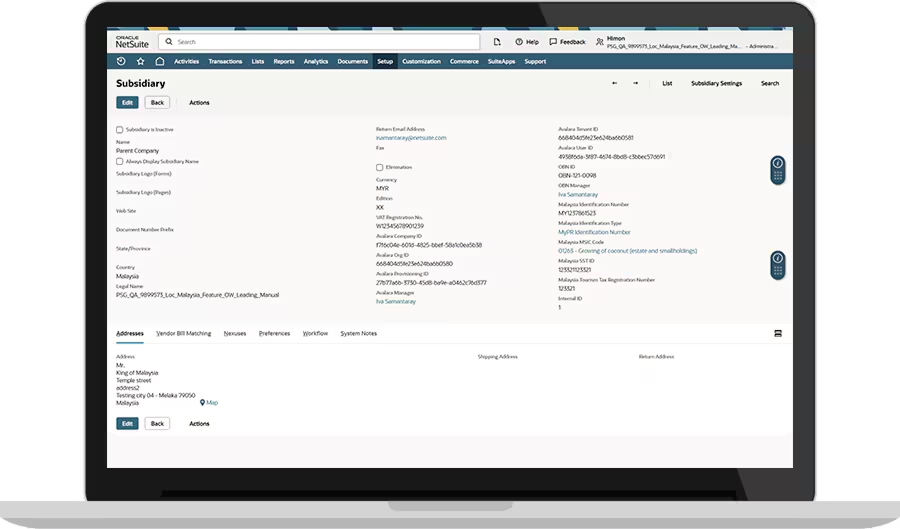Open the upper floating help widget

(x=778, y=170)
